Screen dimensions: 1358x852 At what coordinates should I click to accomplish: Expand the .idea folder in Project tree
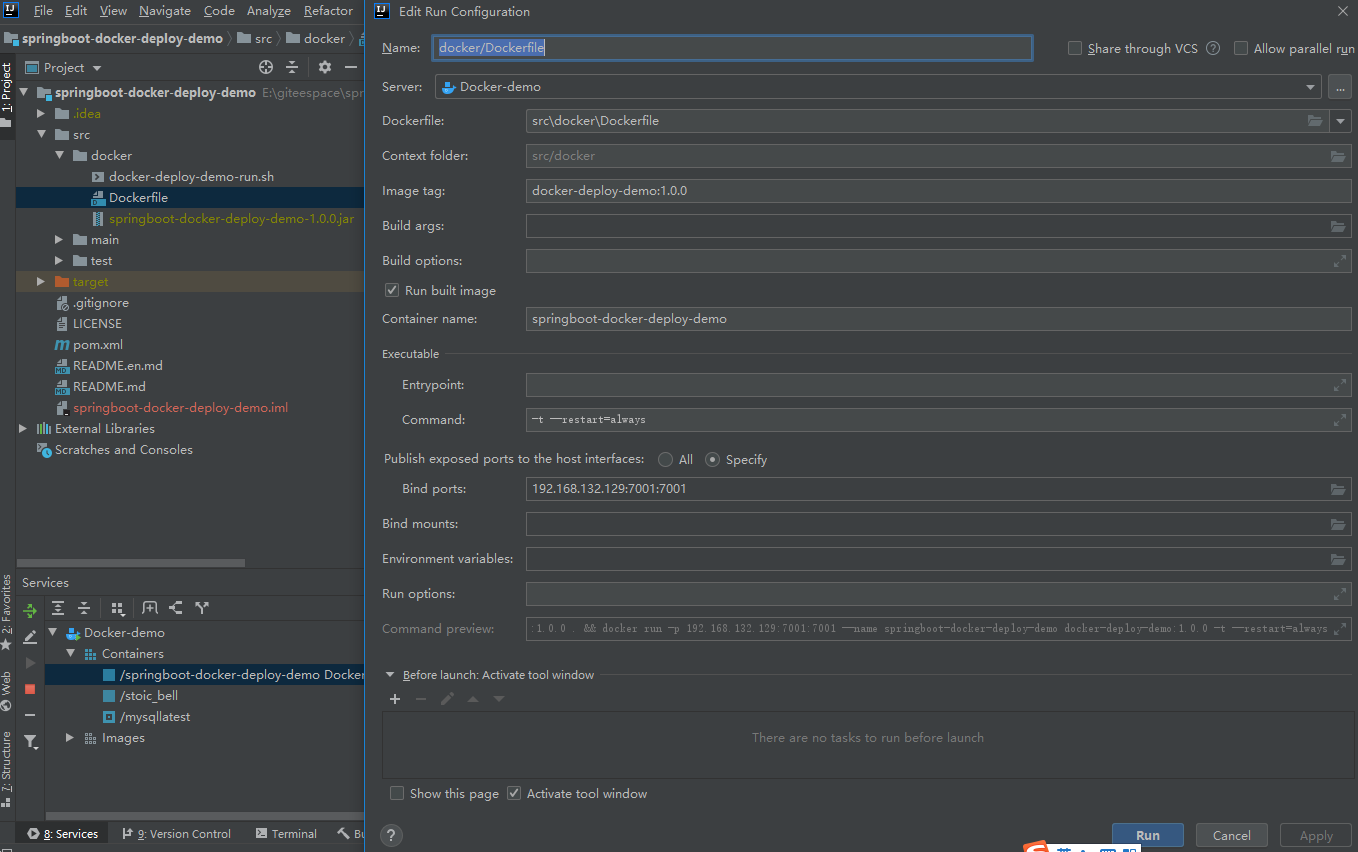point(41,114)
